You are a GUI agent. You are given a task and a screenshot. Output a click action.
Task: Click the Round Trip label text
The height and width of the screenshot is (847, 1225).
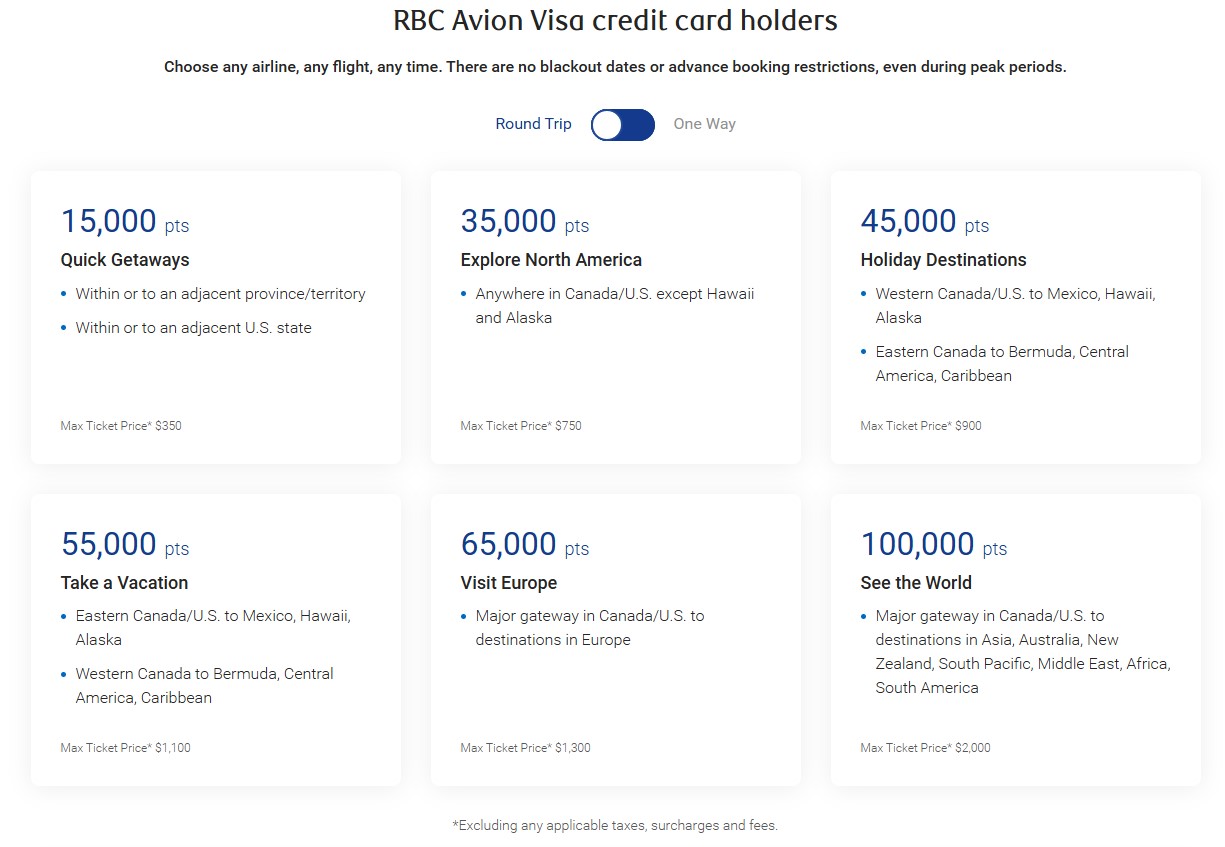click(x=533, y=124)
